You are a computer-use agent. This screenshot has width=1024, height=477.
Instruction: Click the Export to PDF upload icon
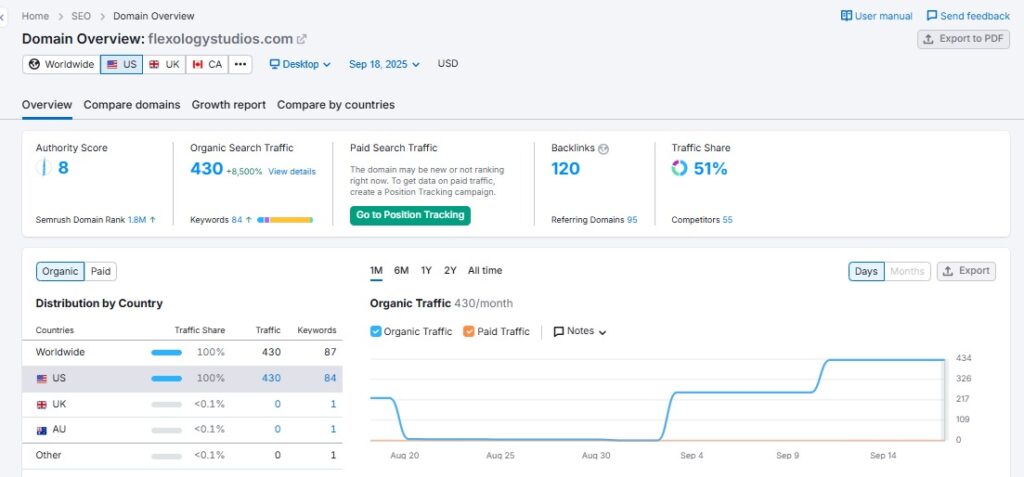click(x=928, y=39)
